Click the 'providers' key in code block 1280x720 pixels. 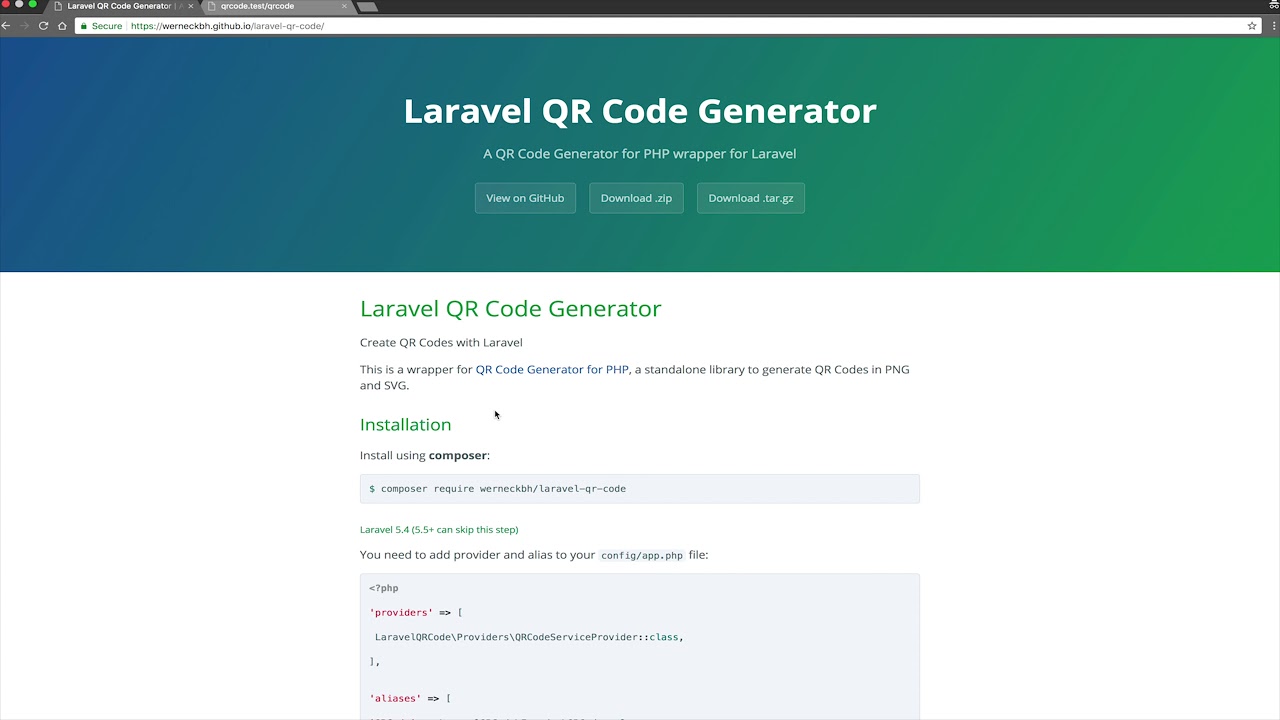(x=401, y=612)
